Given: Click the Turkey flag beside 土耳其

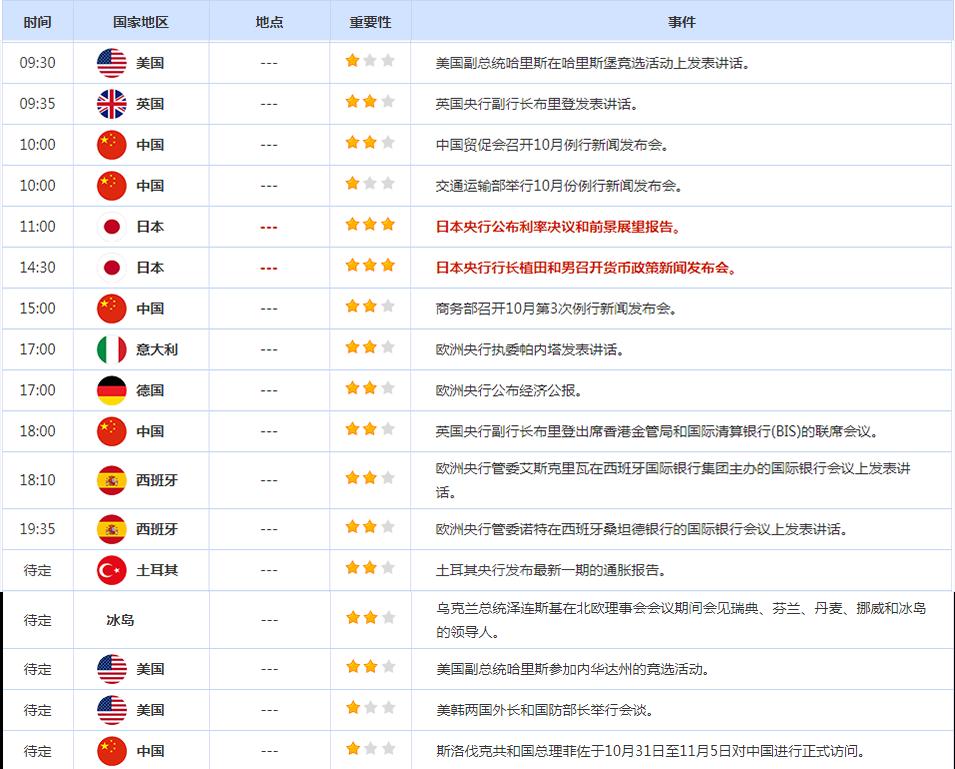Looking at the screenshot, I should tap(111, 571).
